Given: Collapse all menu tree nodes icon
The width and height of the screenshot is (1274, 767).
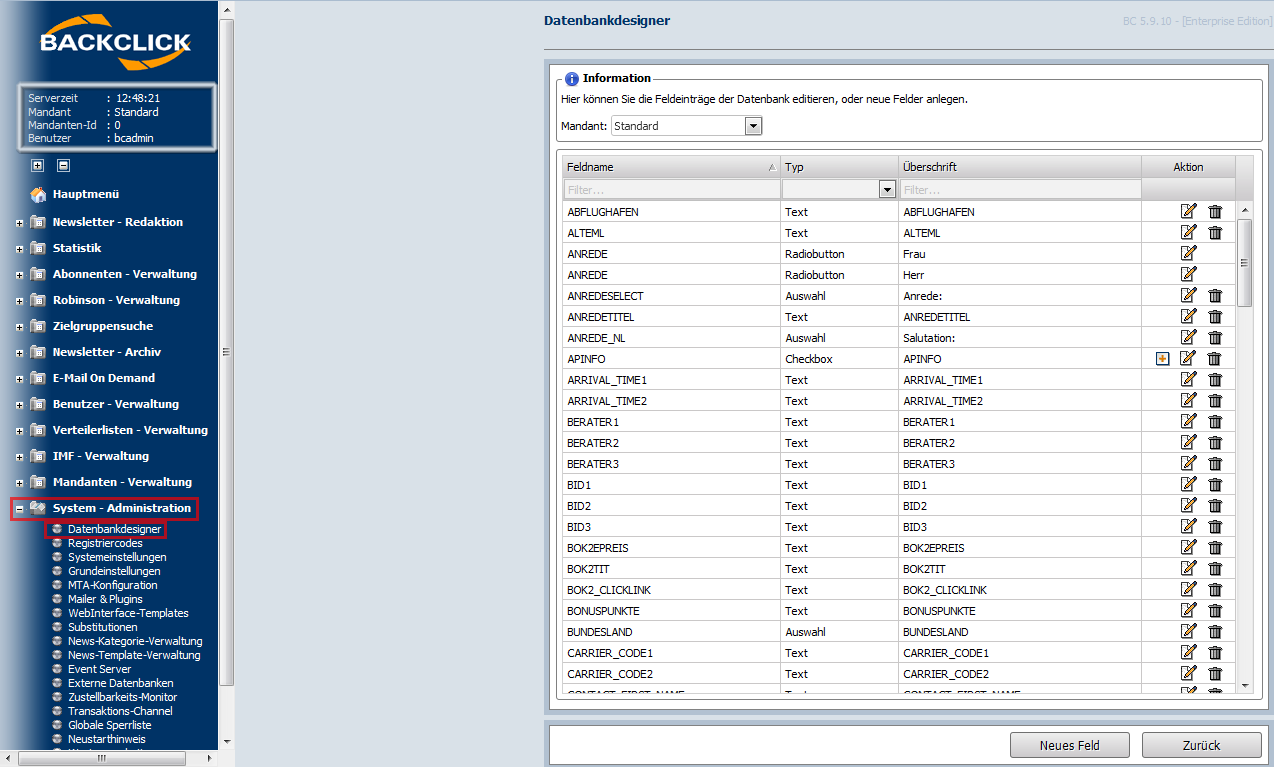Looking at the screenshot, I should click(x=63, y=166).
